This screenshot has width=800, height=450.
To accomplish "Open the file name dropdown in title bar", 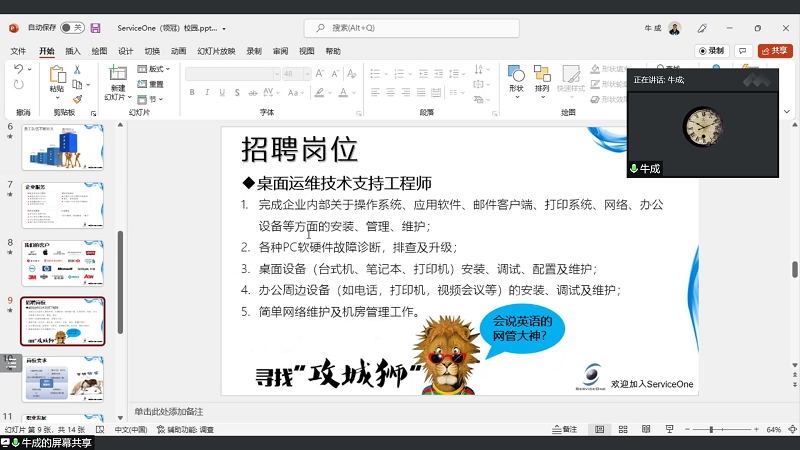I will (x=224, y=29).
